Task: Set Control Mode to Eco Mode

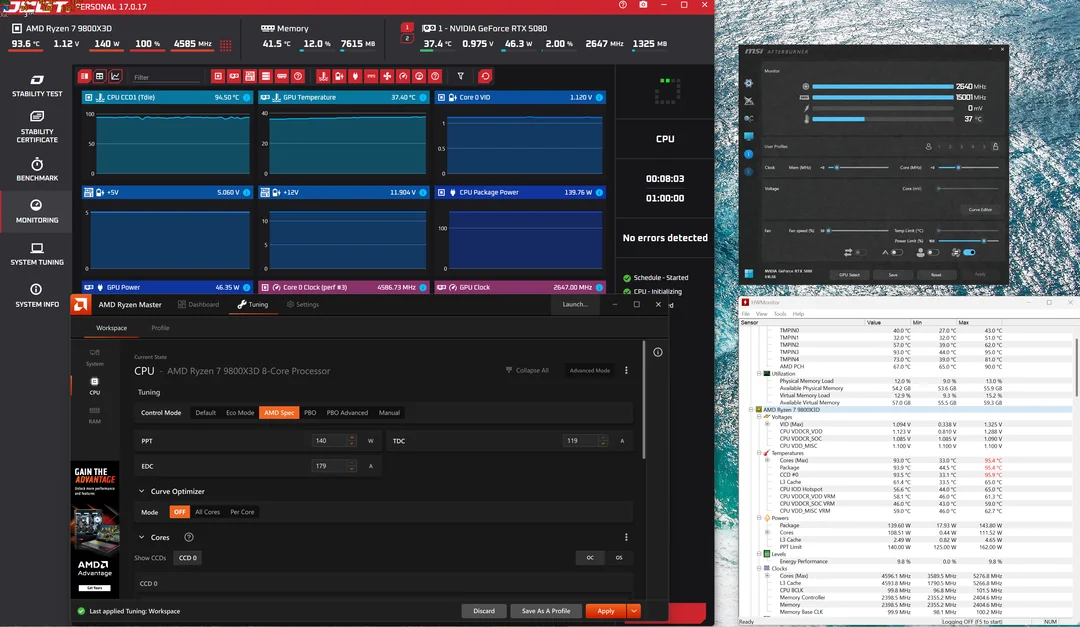Action: [x=240, y=413]
